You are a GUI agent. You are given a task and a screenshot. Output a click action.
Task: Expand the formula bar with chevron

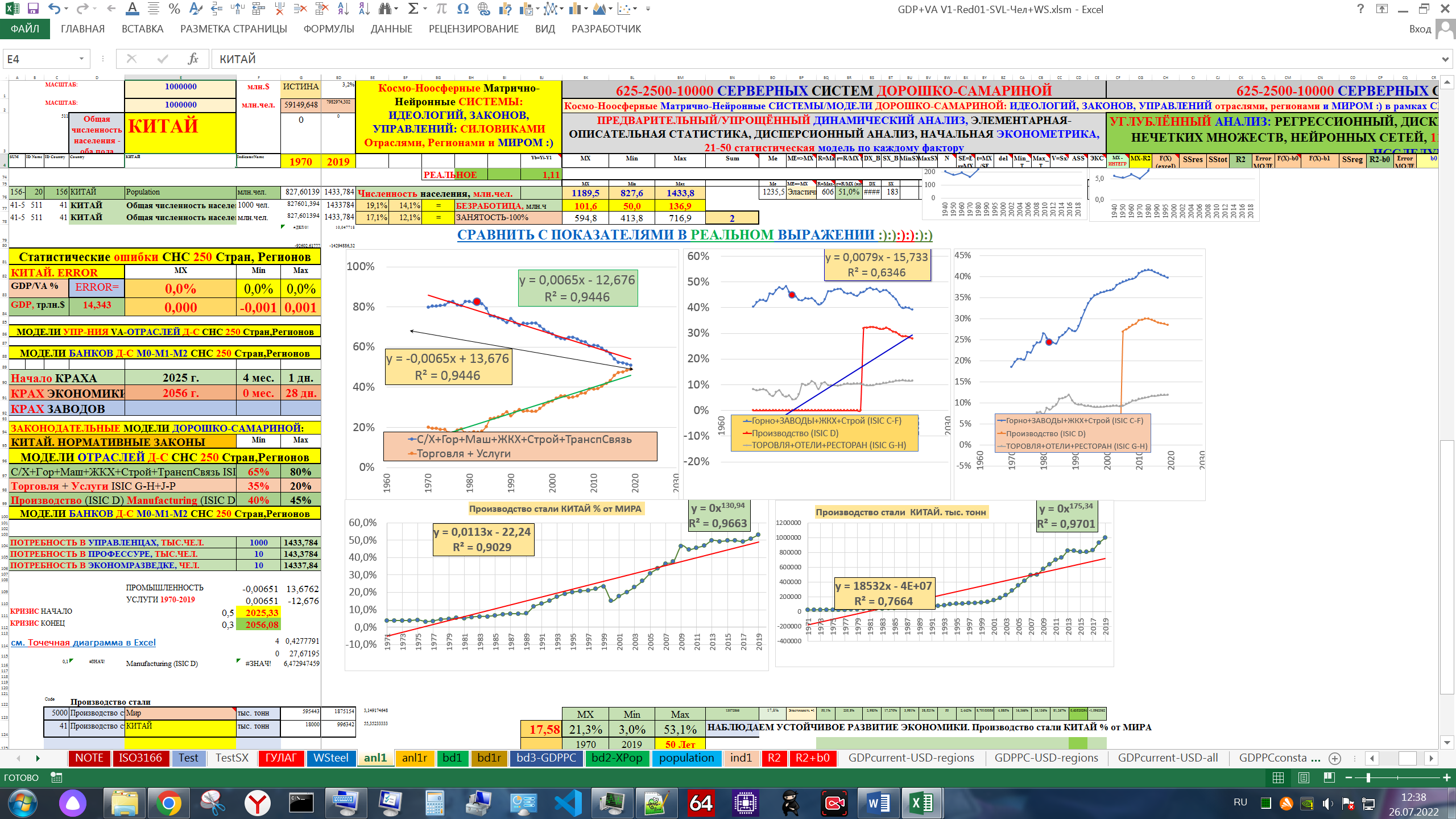[x=1445, y=59]
